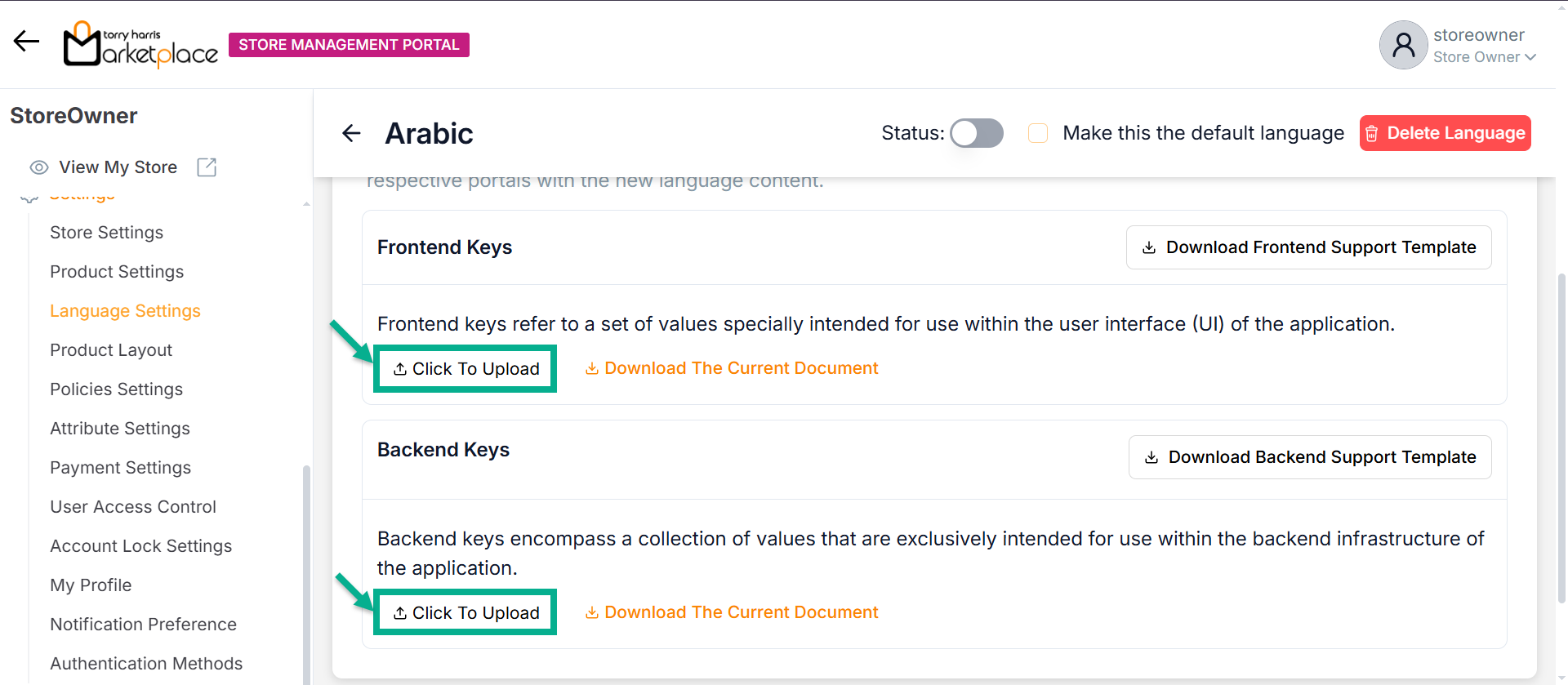The width and height of the screenshot is (1568, 685).
Task: Click the Delete Language button
Action: click(1445, 133)
